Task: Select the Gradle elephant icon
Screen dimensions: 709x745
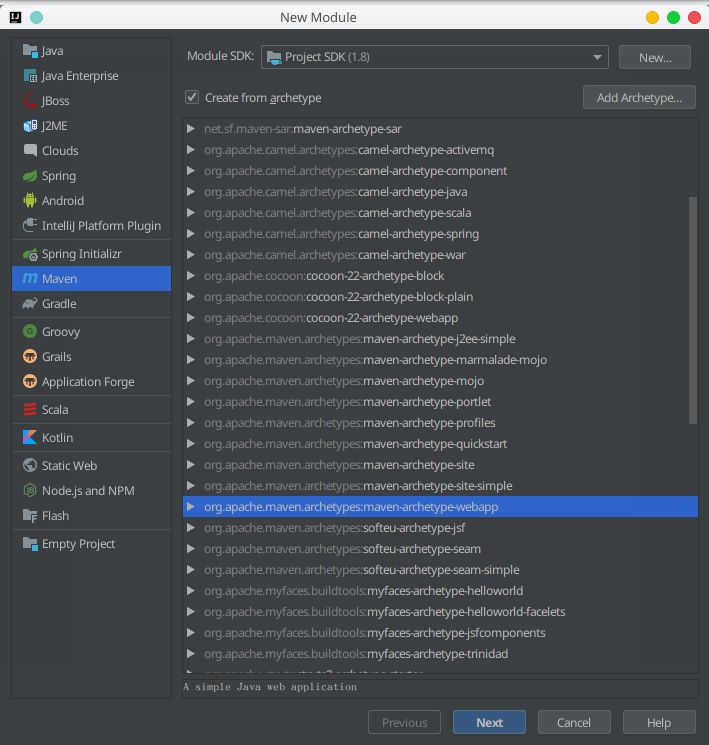Action: point(30,304)
